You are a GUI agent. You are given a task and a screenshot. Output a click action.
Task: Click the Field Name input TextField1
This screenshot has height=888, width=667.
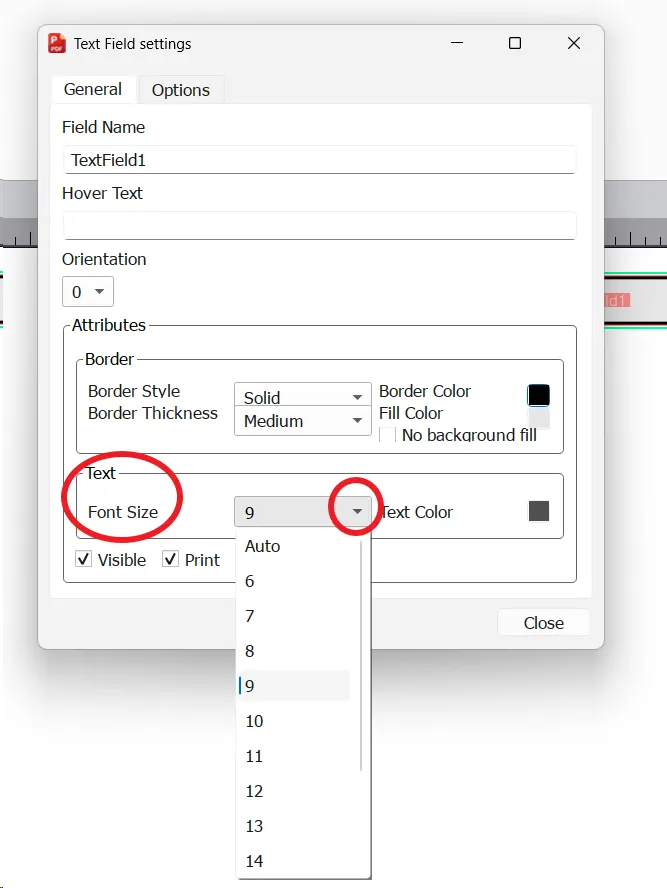click(319, 160)
